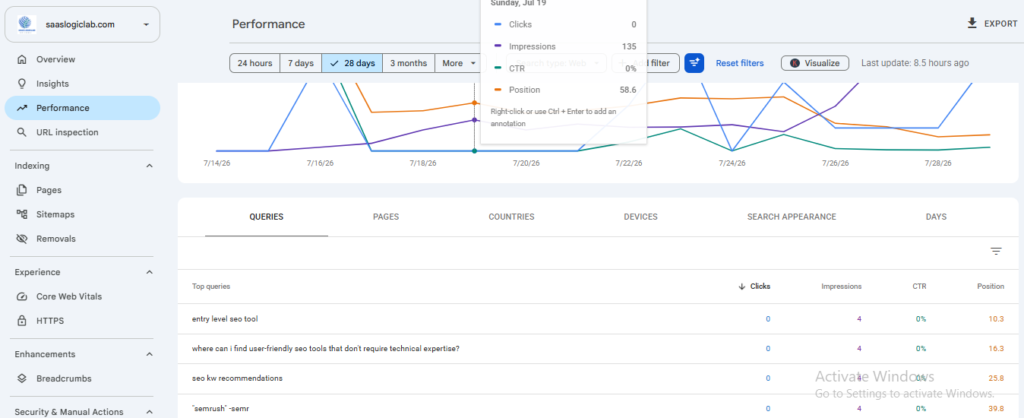Screen dimensions: 1024x418
Task: Click the Export button label
Action: click(x=1000, y=24)
